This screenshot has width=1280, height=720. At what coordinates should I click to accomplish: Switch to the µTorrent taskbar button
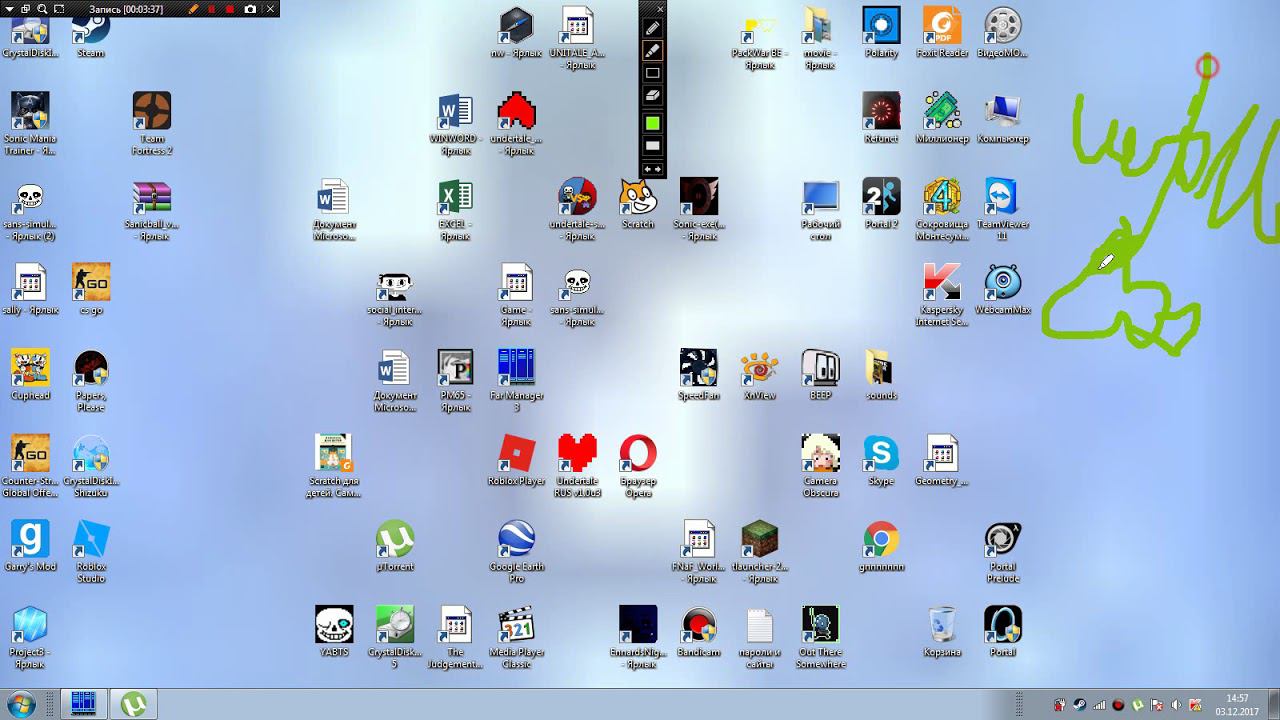click(x=133, y=704)
